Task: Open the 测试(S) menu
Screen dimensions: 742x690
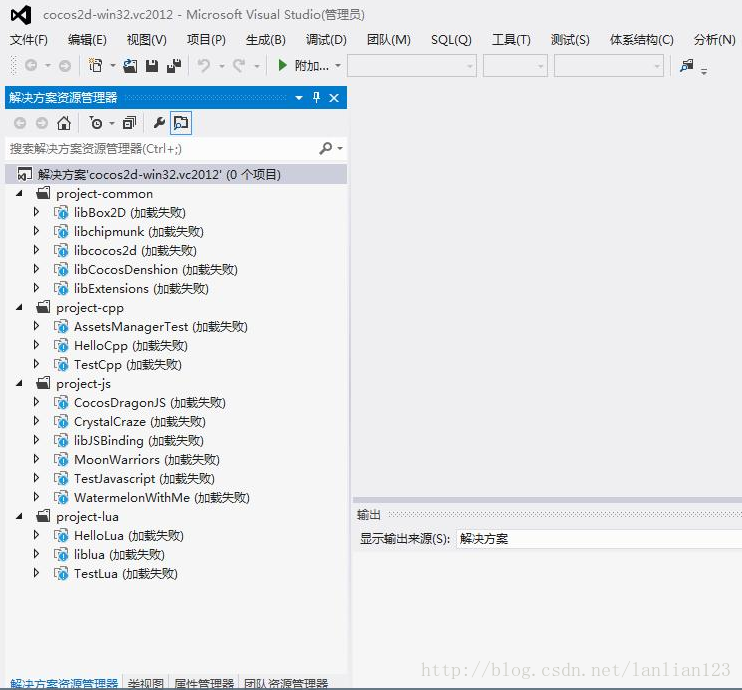Action: point(570,40)
